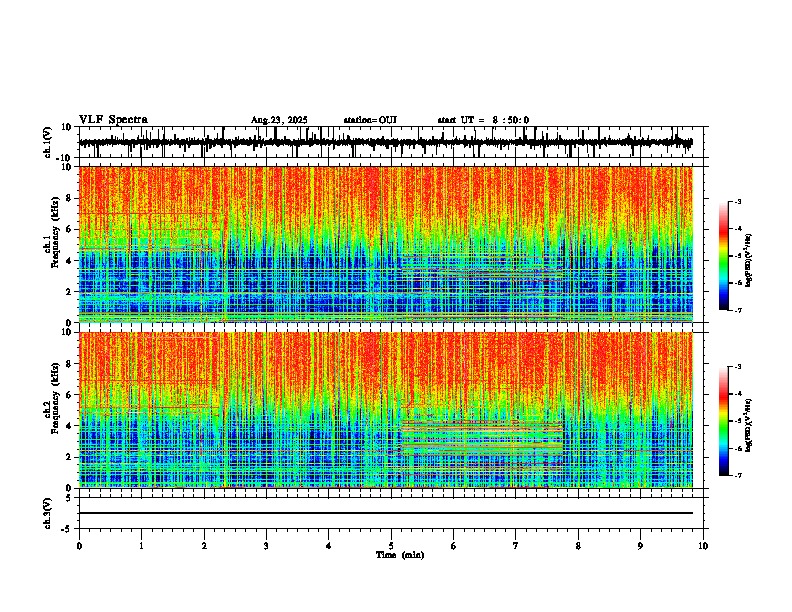Click the "ch.3(V)" vertical axis label
The width and height of the screenshot is (792, 612).
(48, 513)
